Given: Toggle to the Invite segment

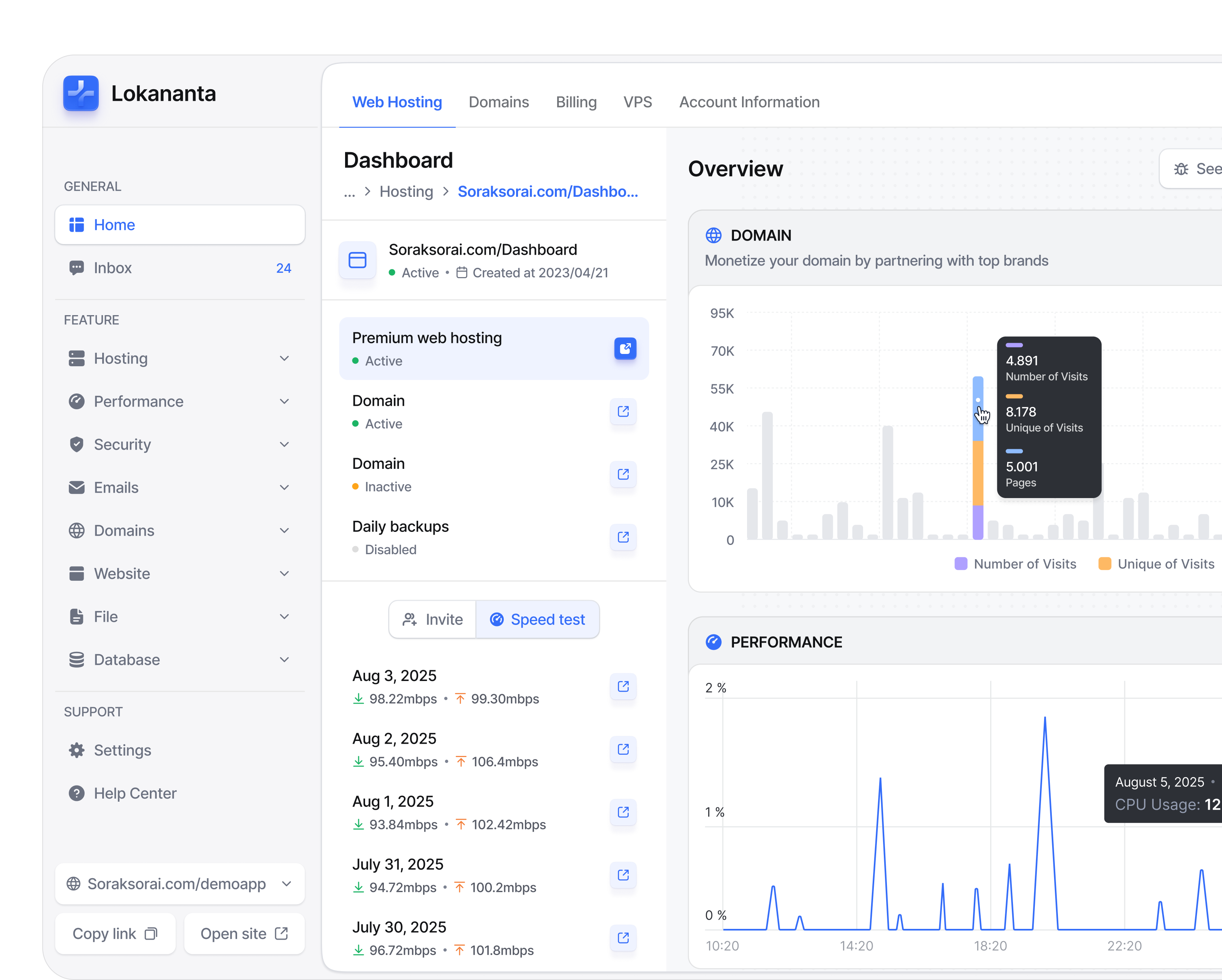Looking at the screenshot, I should point(432,620).
